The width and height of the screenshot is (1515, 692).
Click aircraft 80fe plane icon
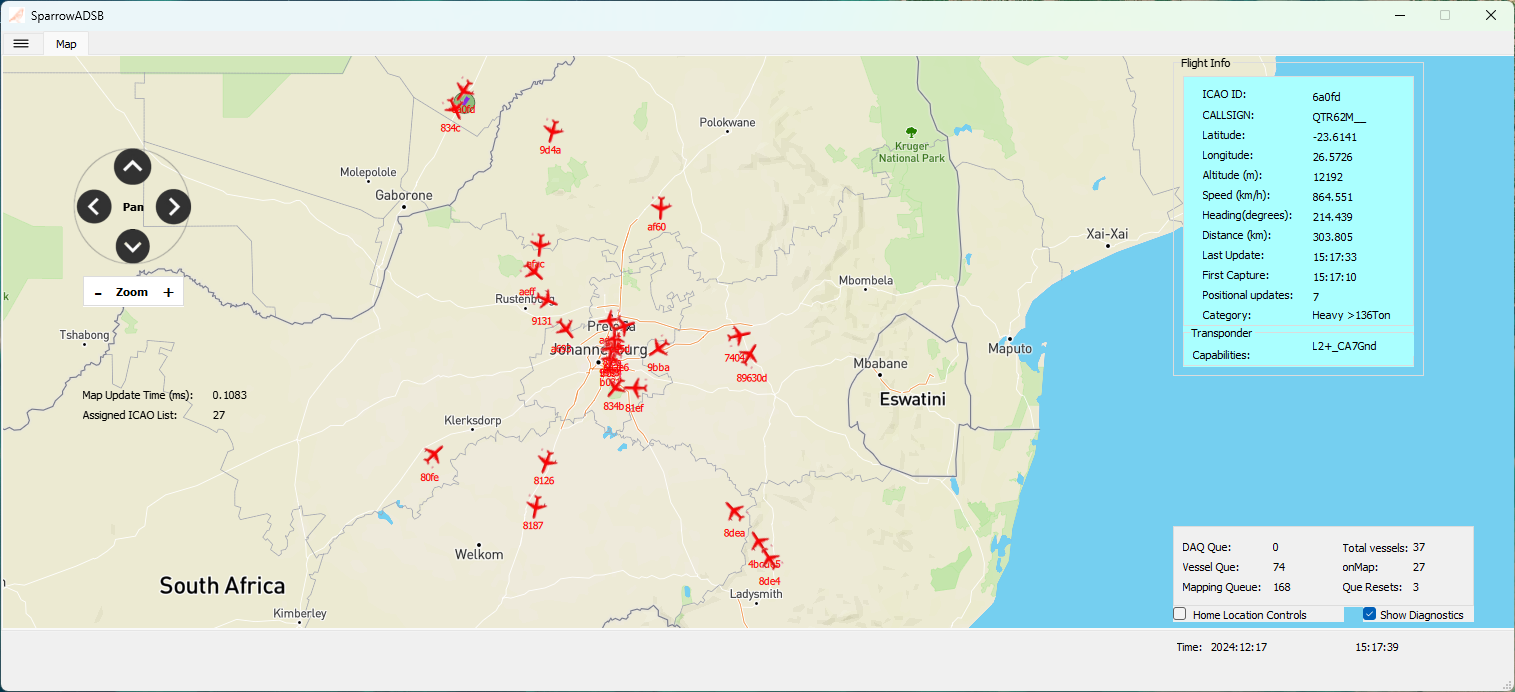click(x=433, y=457)
